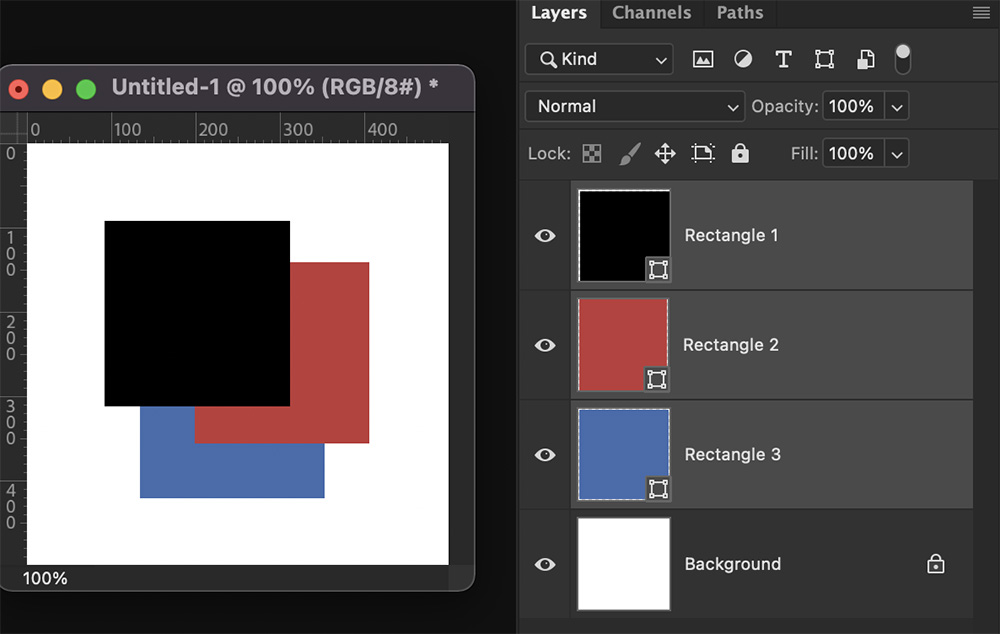
Task: Select the Rectangle 1 layer name
Action: [x=732, y=235]
